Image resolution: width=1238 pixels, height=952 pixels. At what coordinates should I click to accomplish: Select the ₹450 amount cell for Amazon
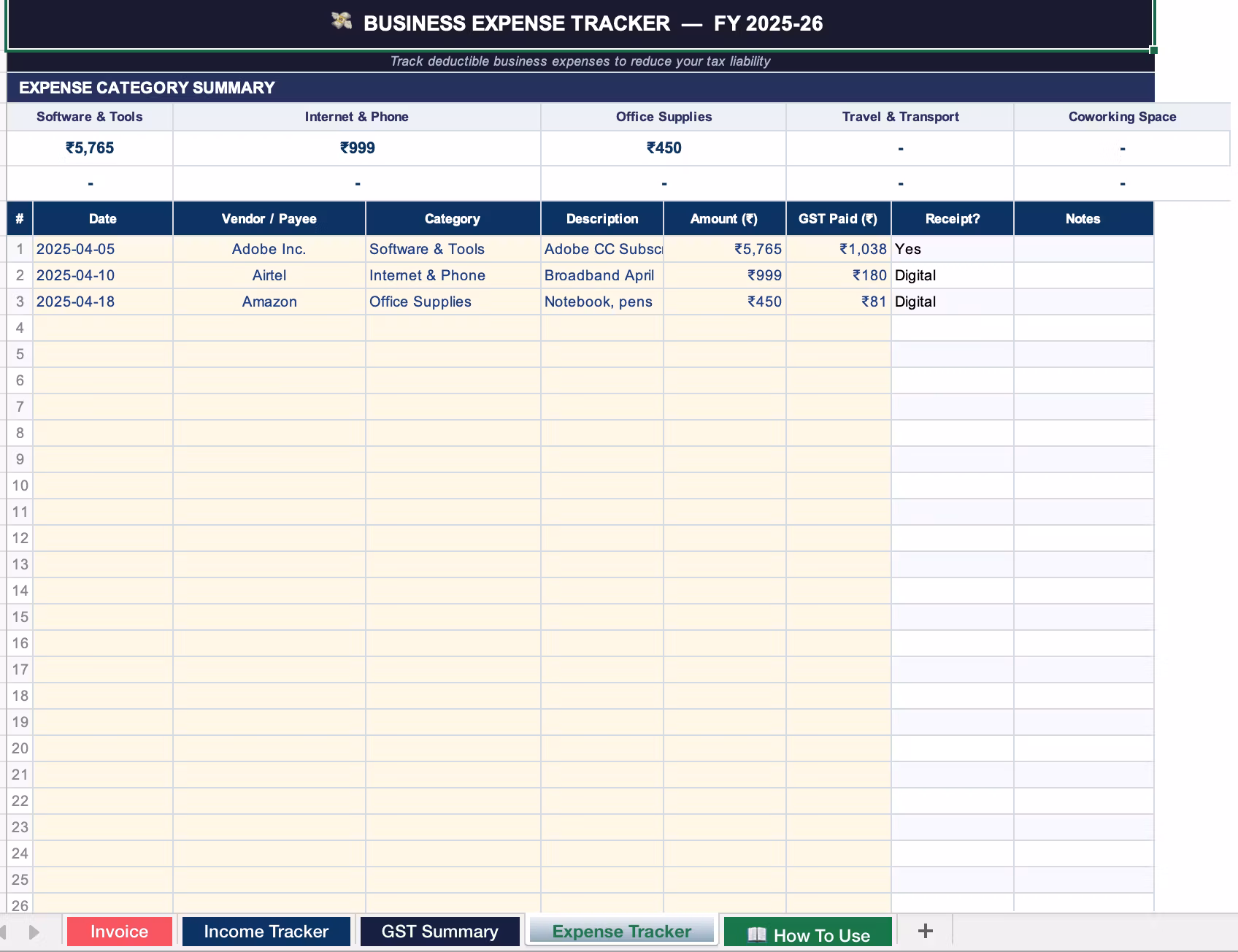[x=725, y=302]
